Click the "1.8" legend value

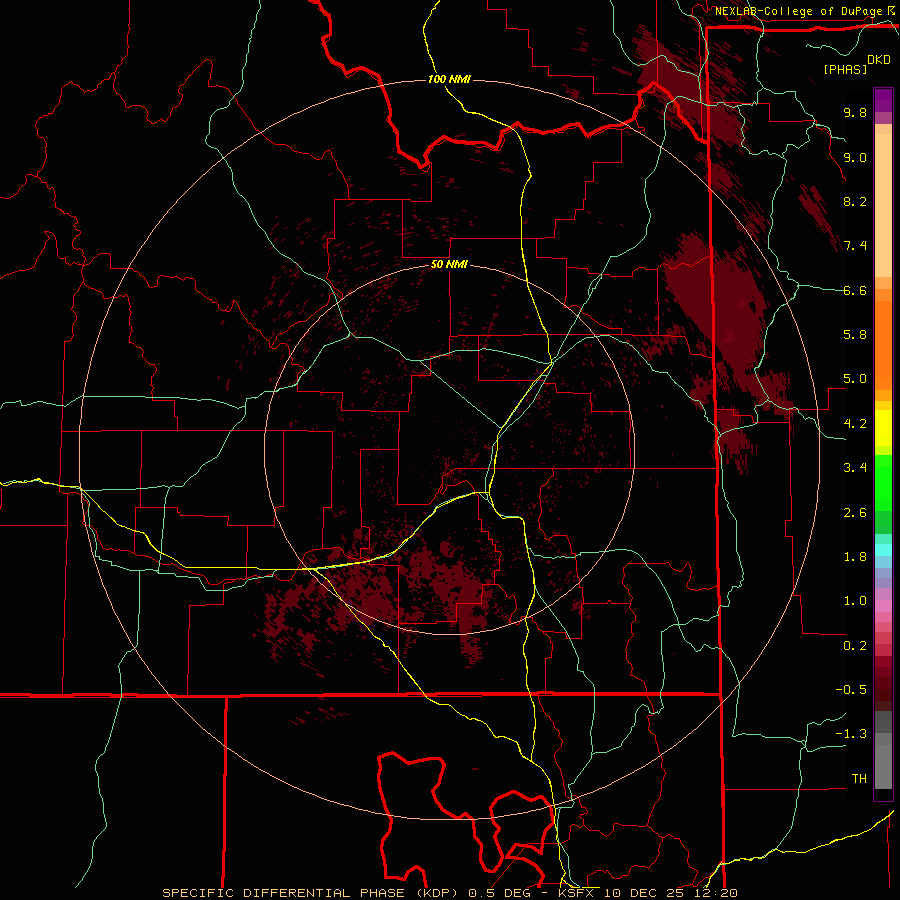point(855,557)
